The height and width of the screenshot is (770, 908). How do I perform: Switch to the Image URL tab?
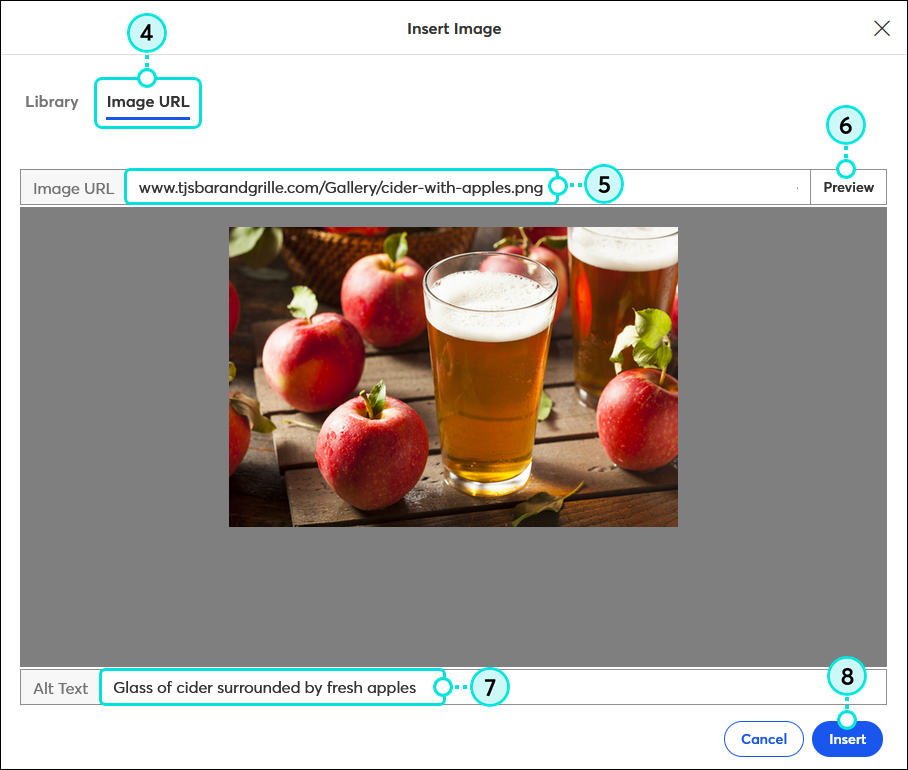coord(147,101)
